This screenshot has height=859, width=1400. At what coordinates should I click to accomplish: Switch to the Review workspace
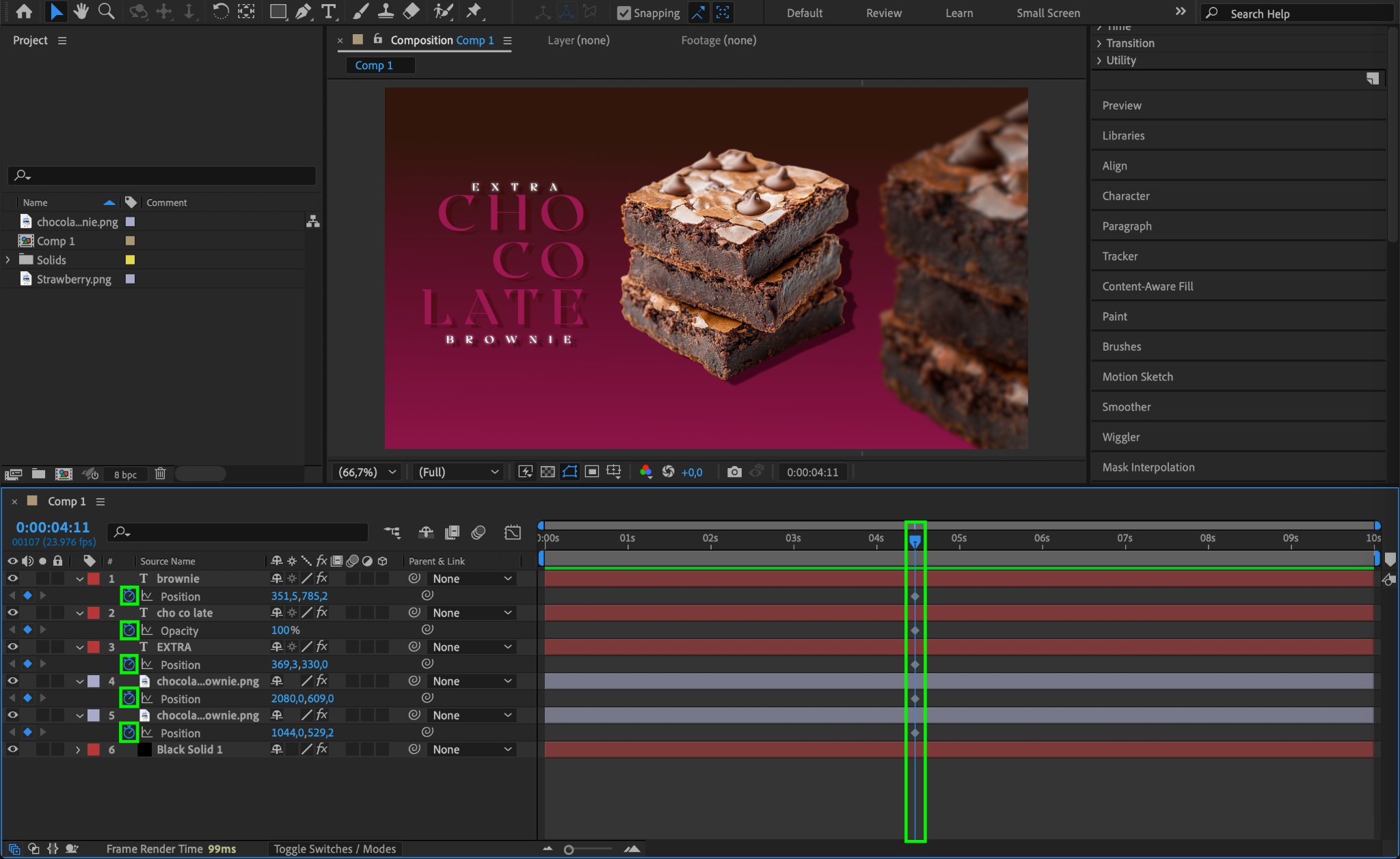click(883, 13)
